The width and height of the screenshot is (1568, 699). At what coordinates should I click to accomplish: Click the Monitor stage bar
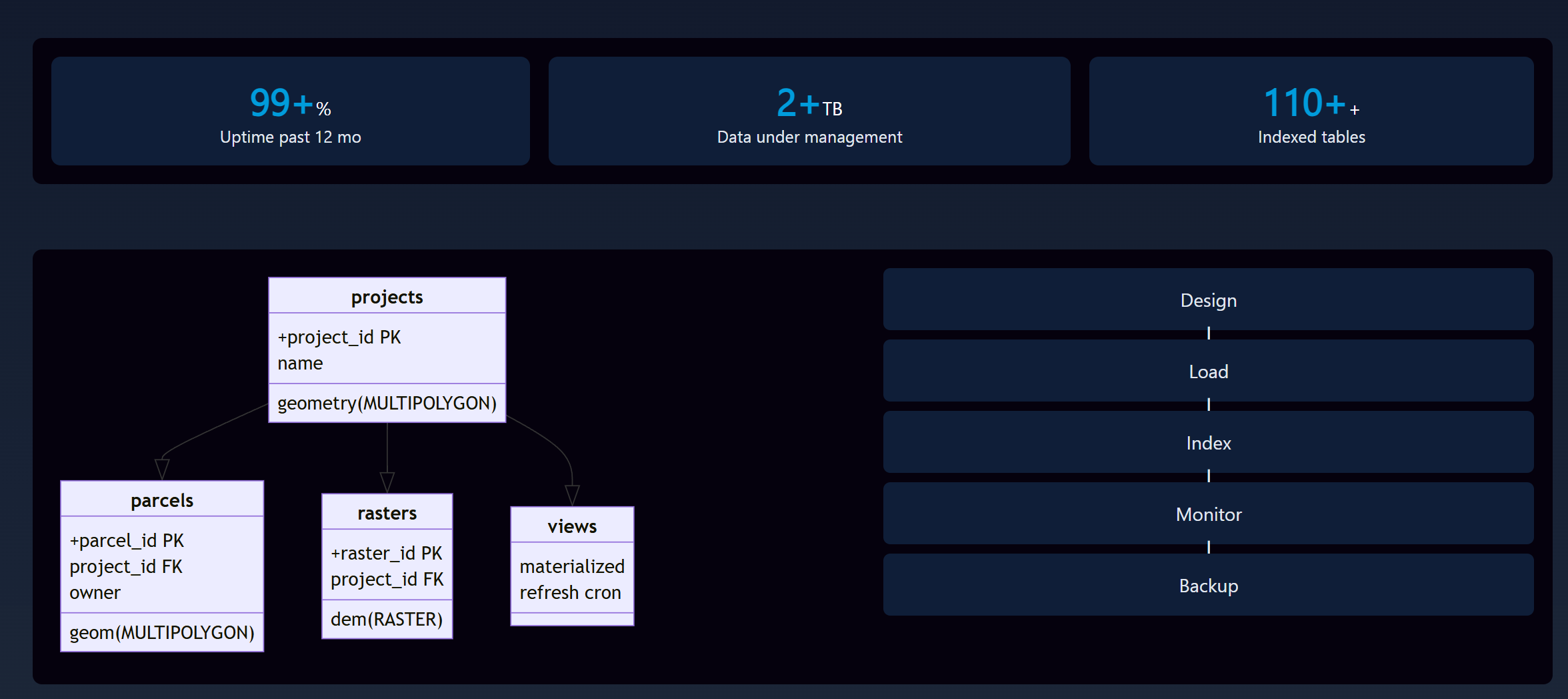(x=1208, y=514)
